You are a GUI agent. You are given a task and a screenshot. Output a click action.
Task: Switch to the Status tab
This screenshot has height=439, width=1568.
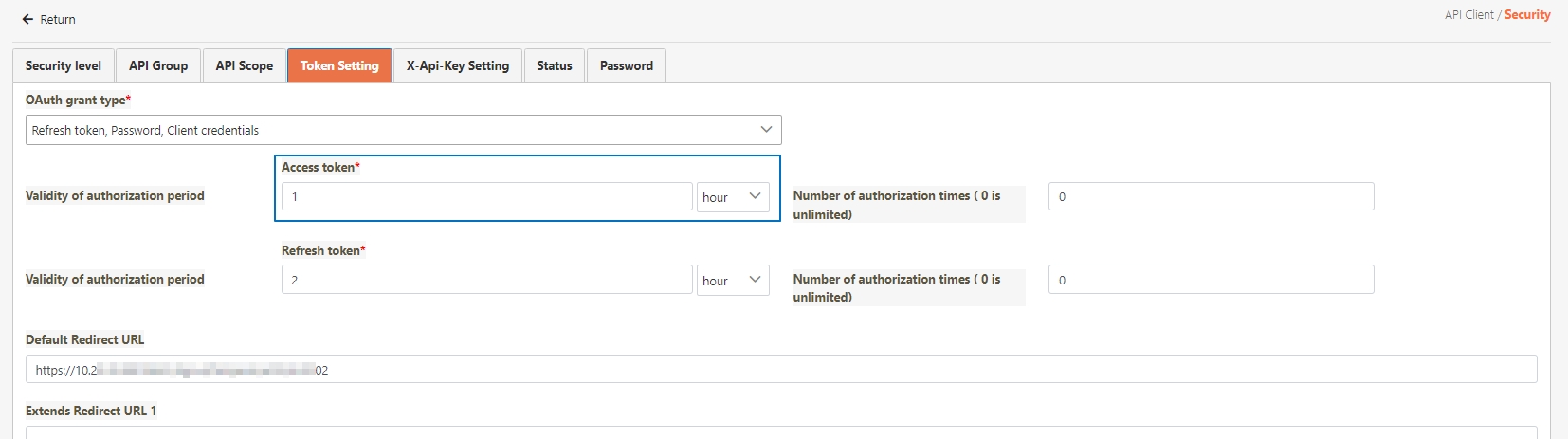click(554, 65)
